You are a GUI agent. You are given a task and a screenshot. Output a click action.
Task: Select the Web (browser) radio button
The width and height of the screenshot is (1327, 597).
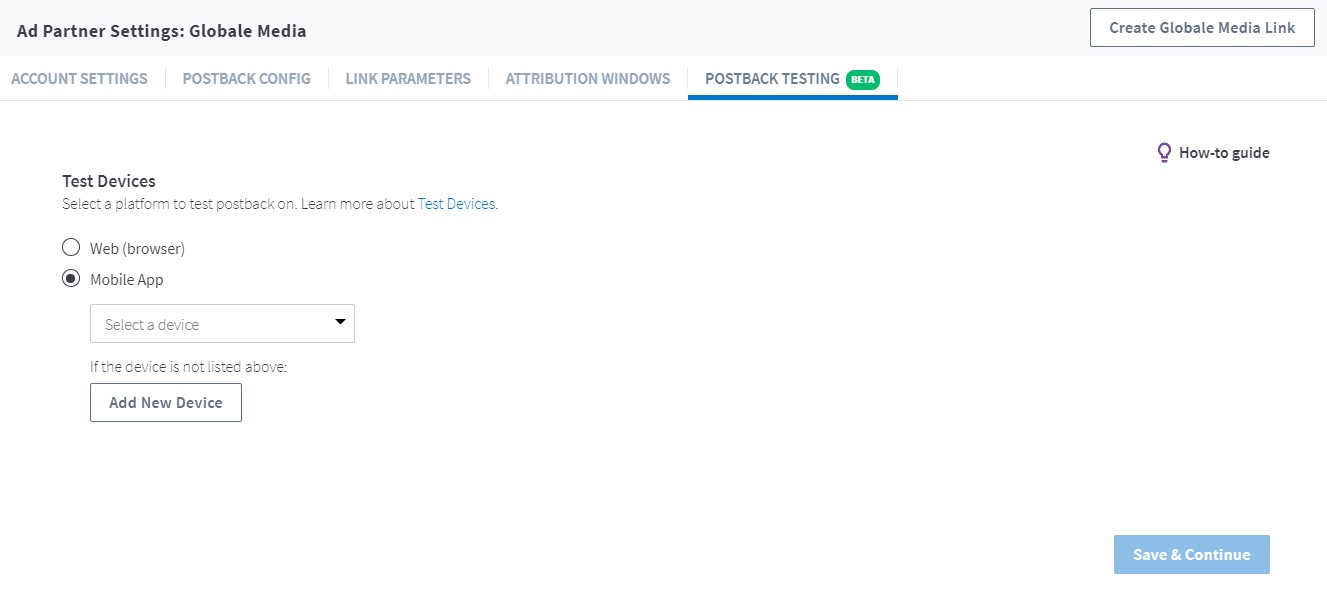tap(71, 248)
